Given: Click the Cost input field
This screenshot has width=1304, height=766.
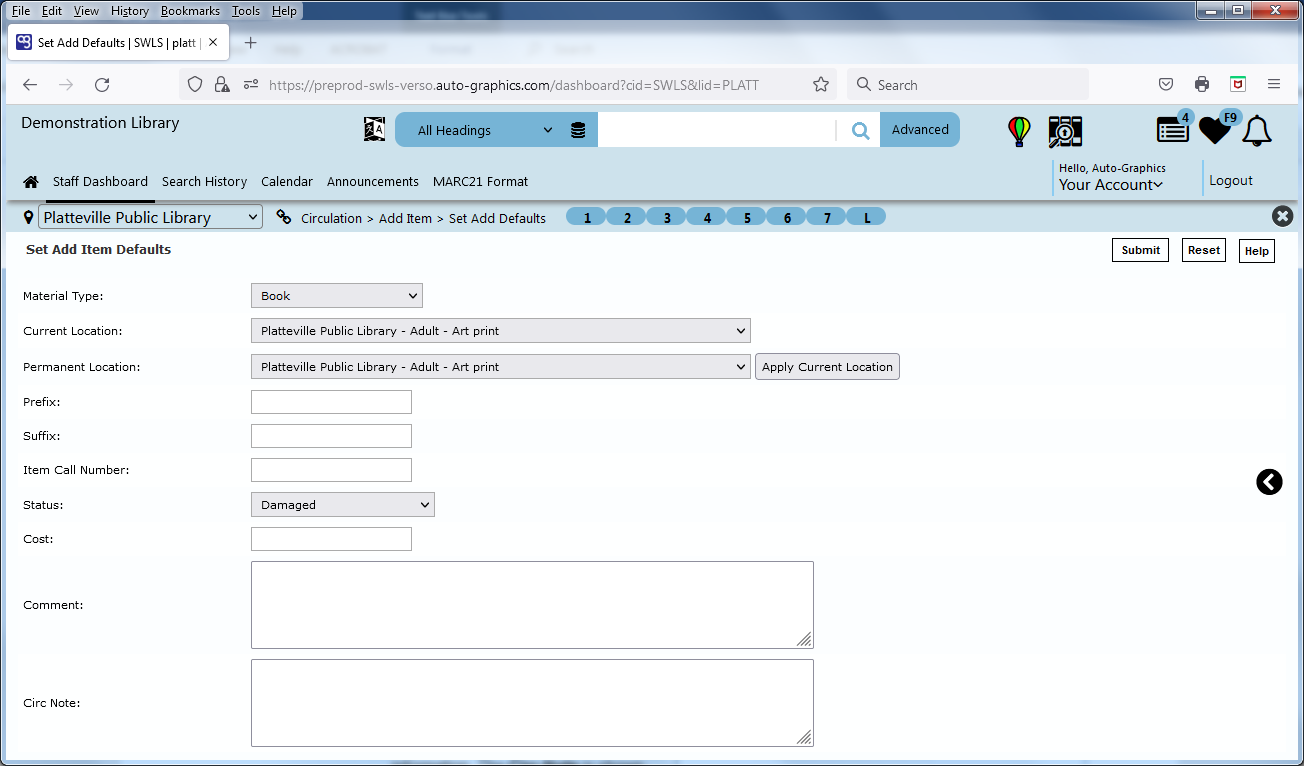Looking at the screenshot, I should [x=331, y=539].
